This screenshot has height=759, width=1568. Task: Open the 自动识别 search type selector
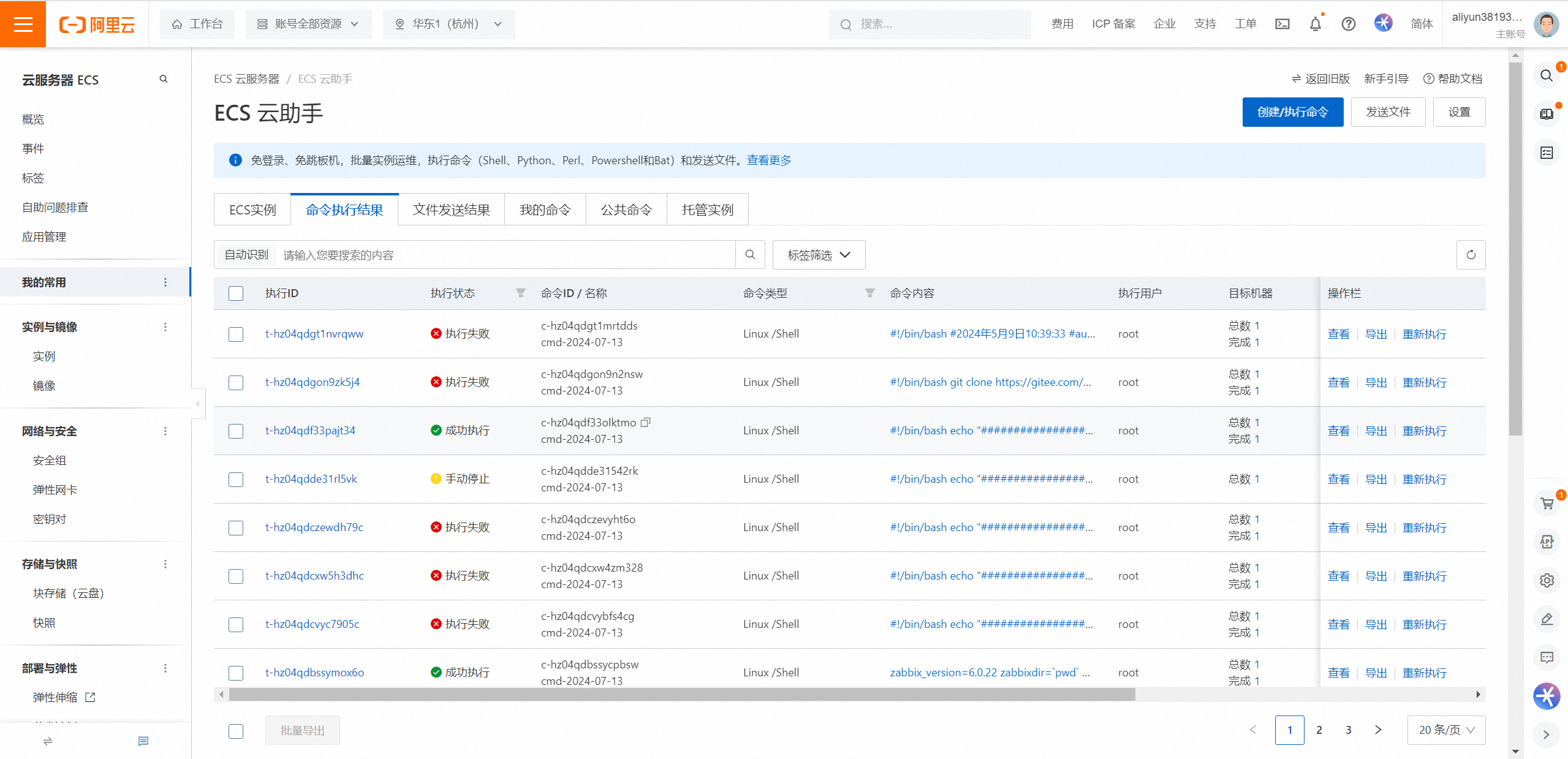click(x=246, y=254)
